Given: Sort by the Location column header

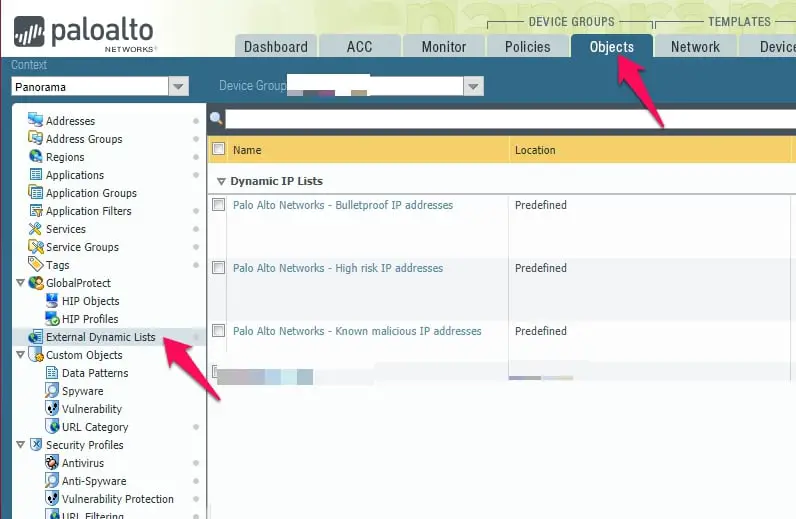Looking at the screenshot, I should click(535, 150).
